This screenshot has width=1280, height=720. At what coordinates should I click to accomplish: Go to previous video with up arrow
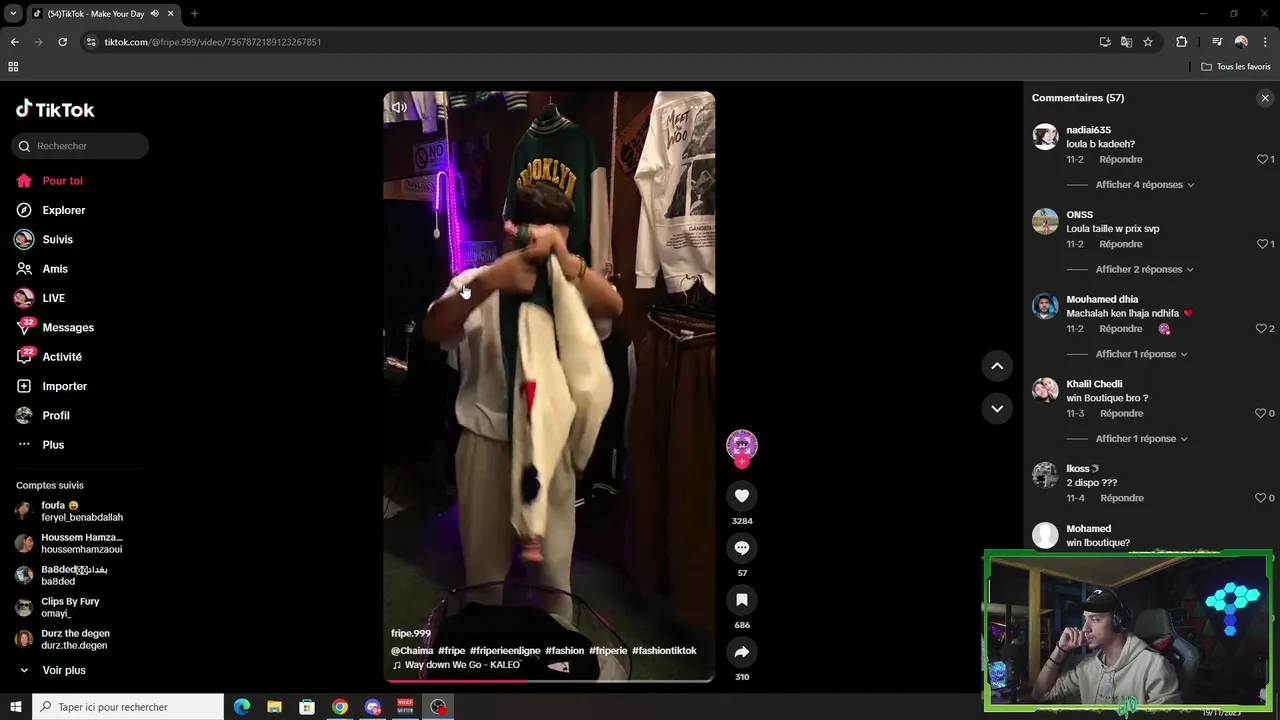(997, 366)
